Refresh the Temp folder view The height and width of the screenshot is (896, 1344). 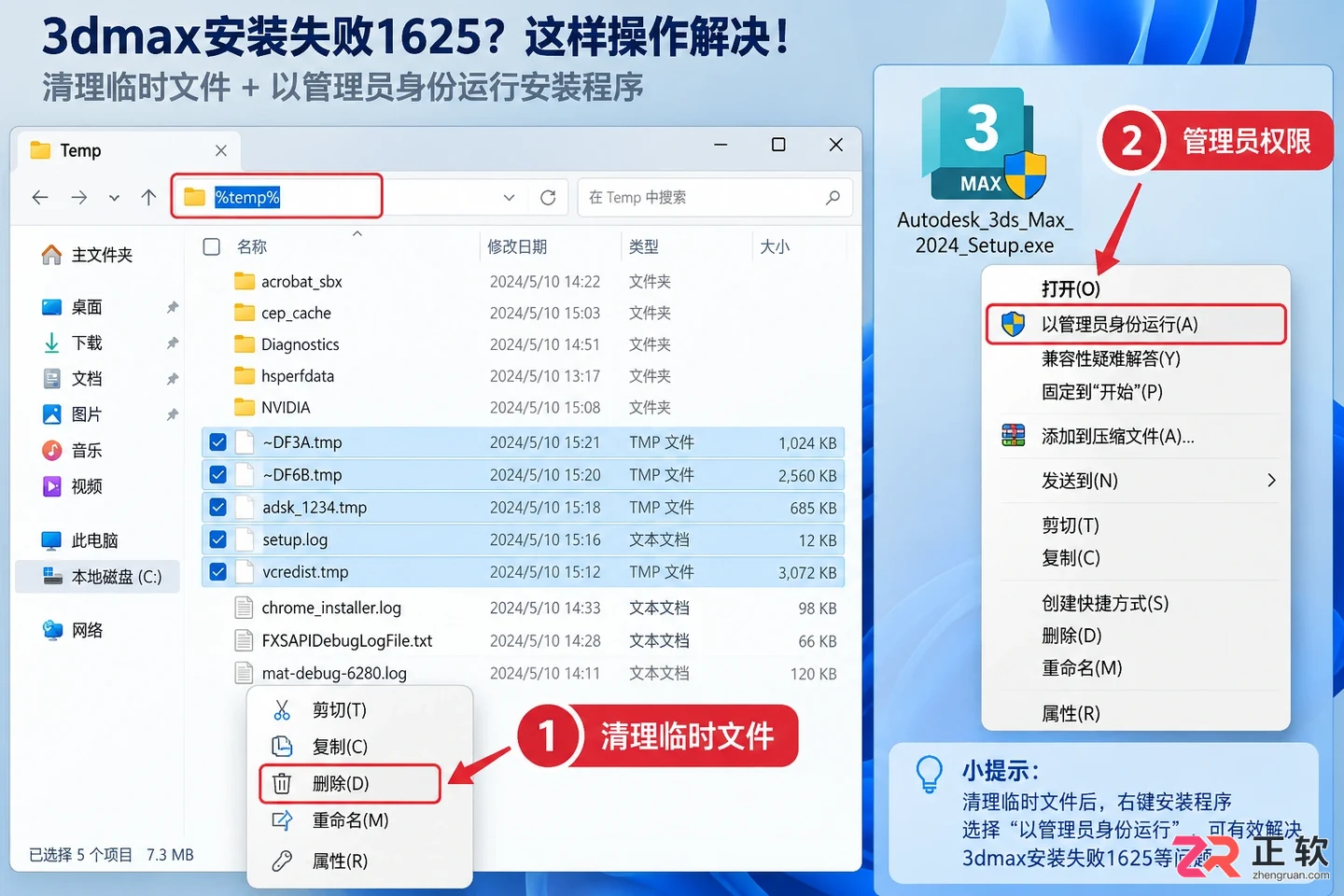coord(548,198)
